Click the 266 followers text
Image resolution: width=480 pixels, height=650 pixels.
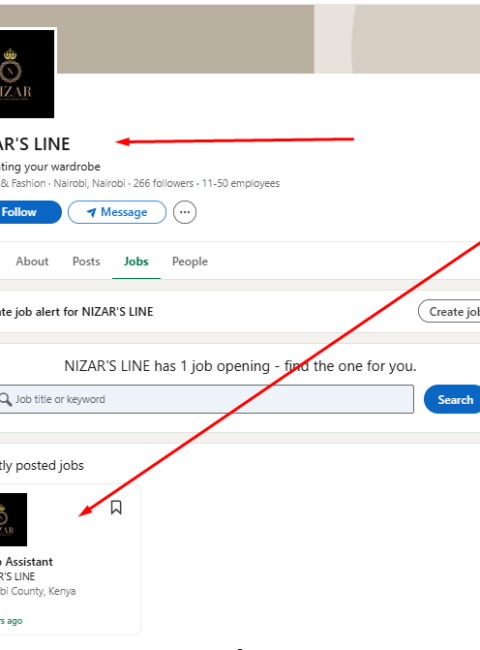click(x=163, y=183)
